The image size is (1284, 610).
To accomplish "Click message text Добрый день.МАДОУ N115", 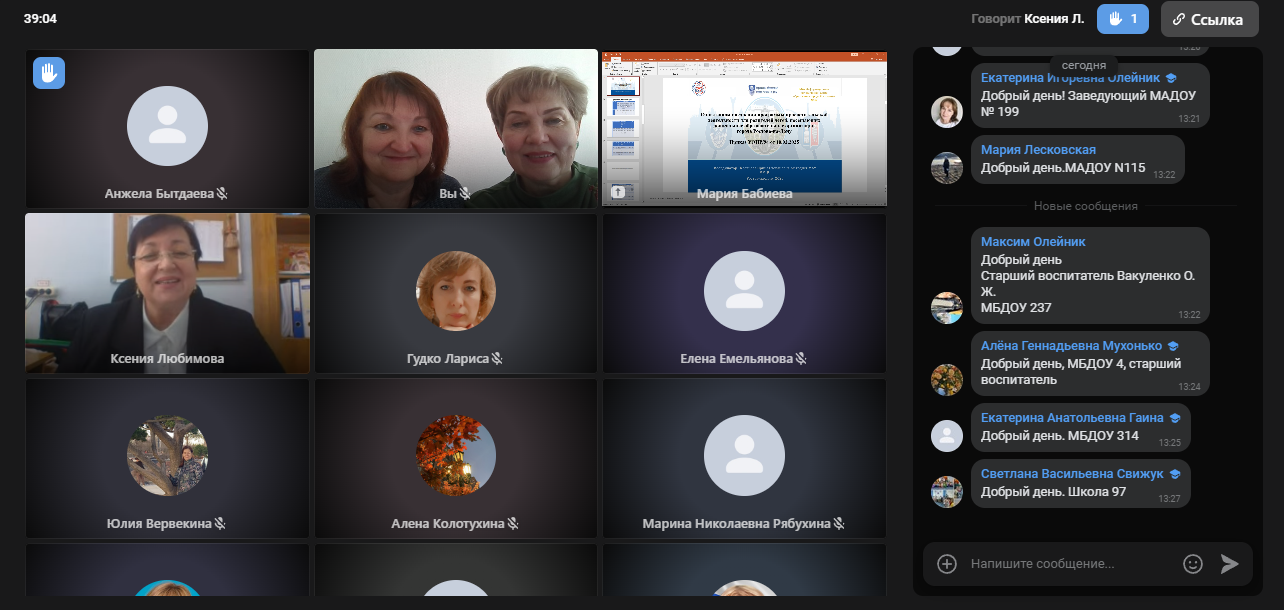I will (x=1063, y=168).
